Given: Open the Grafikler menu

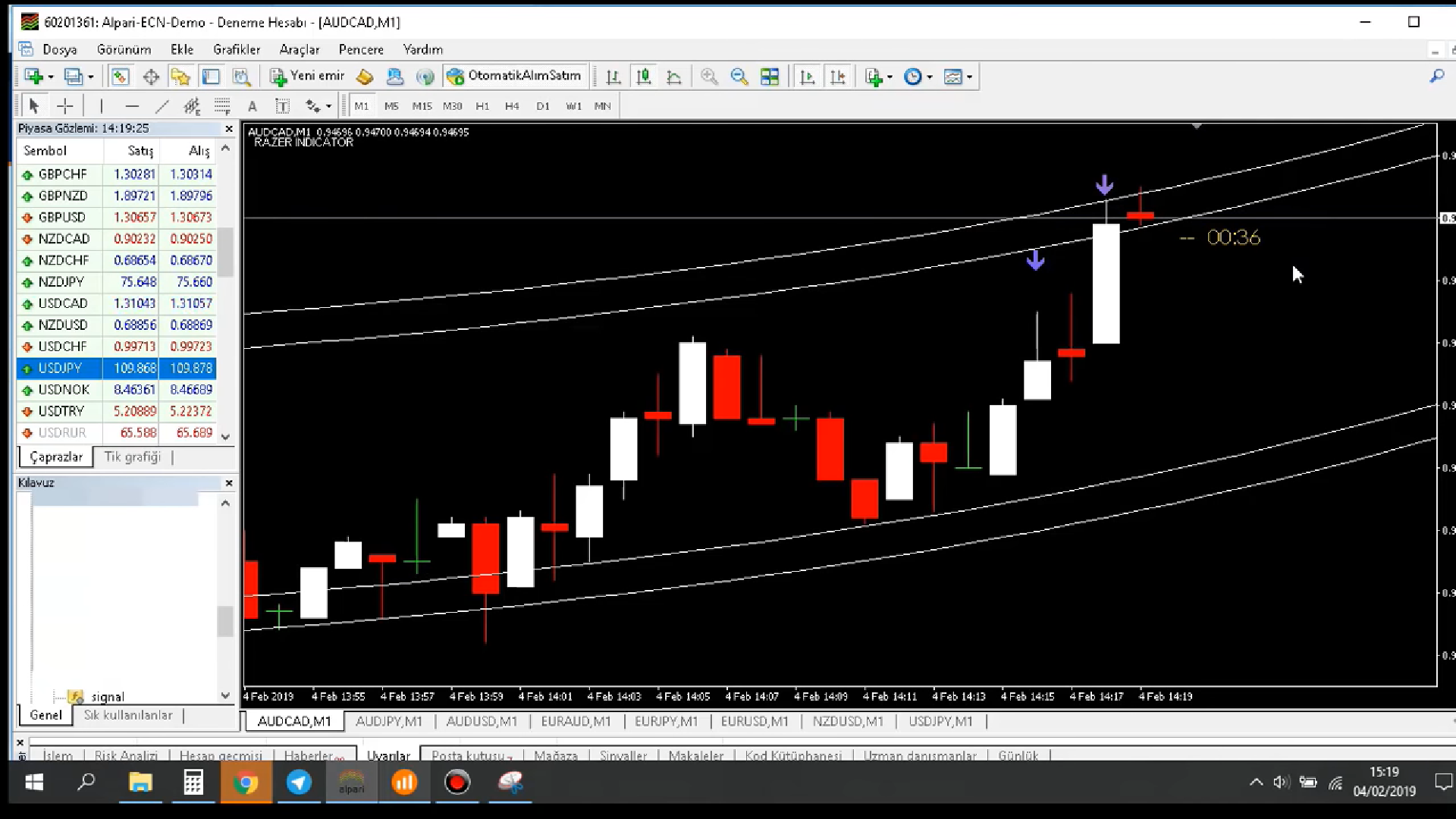Looking at the screenshot, I should tap(237, 49).
